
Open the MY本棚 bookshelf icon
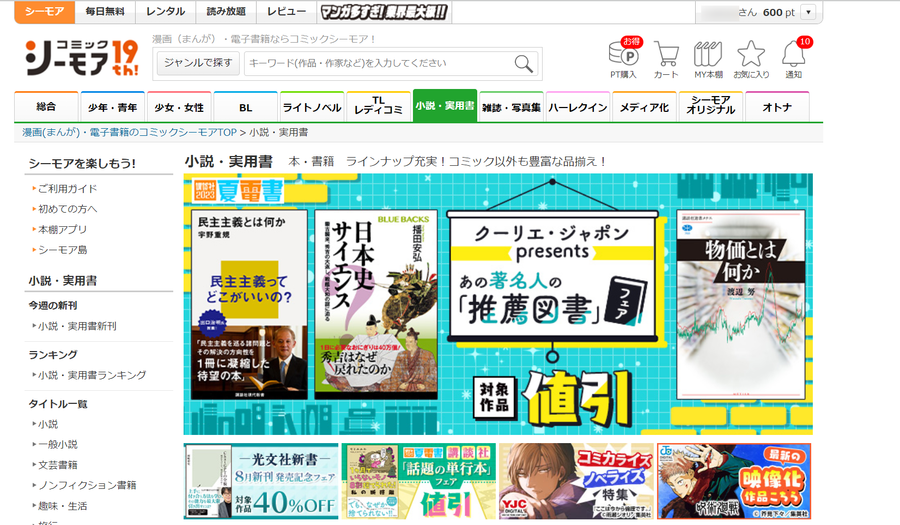[x=708, y=58]
